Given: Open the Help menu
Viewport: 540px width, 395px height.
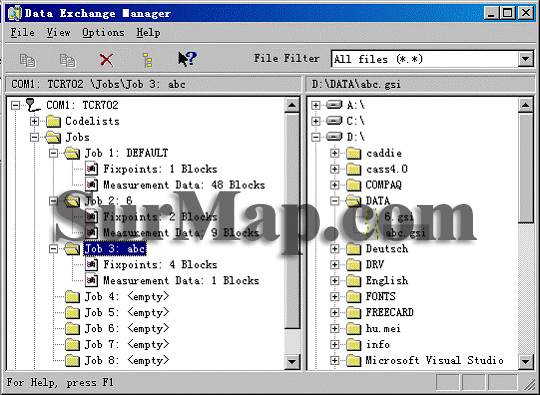Looking at the screenshot, I should pos(148,33).
